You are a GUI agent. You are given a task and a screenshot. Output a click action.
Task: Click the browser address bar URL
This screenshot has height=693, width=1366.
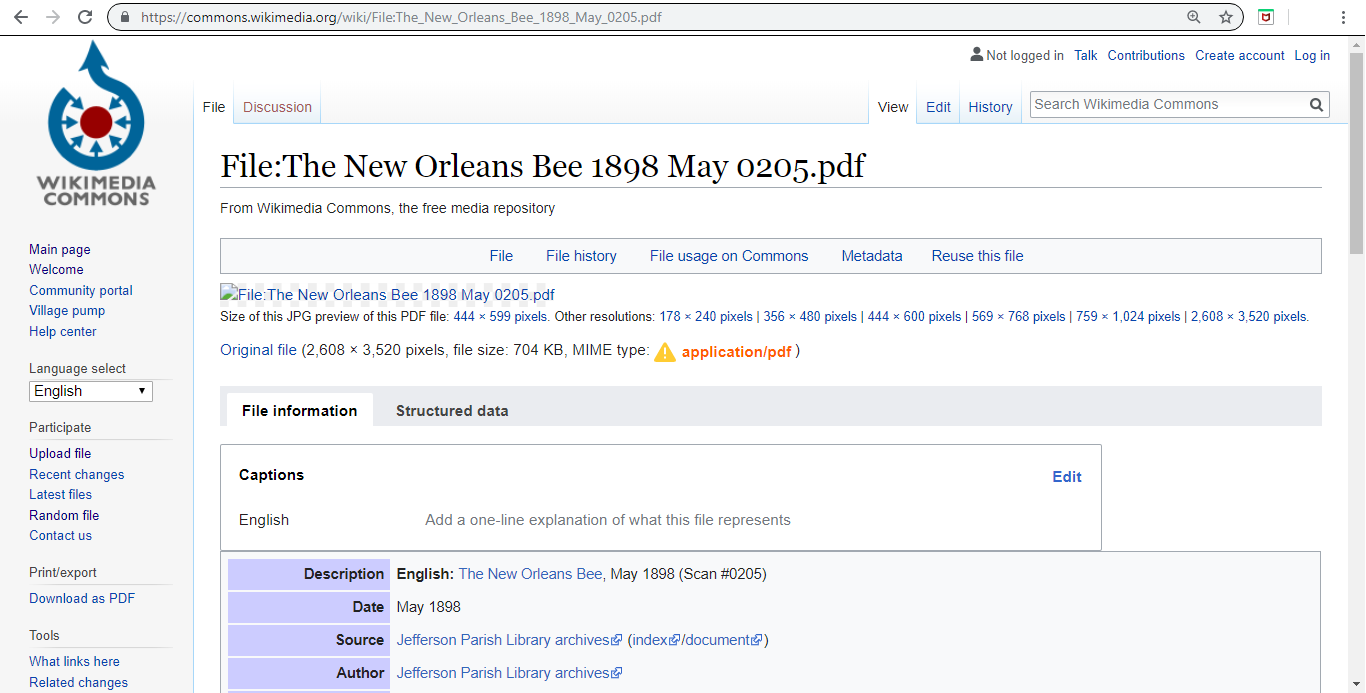(401, 17)
